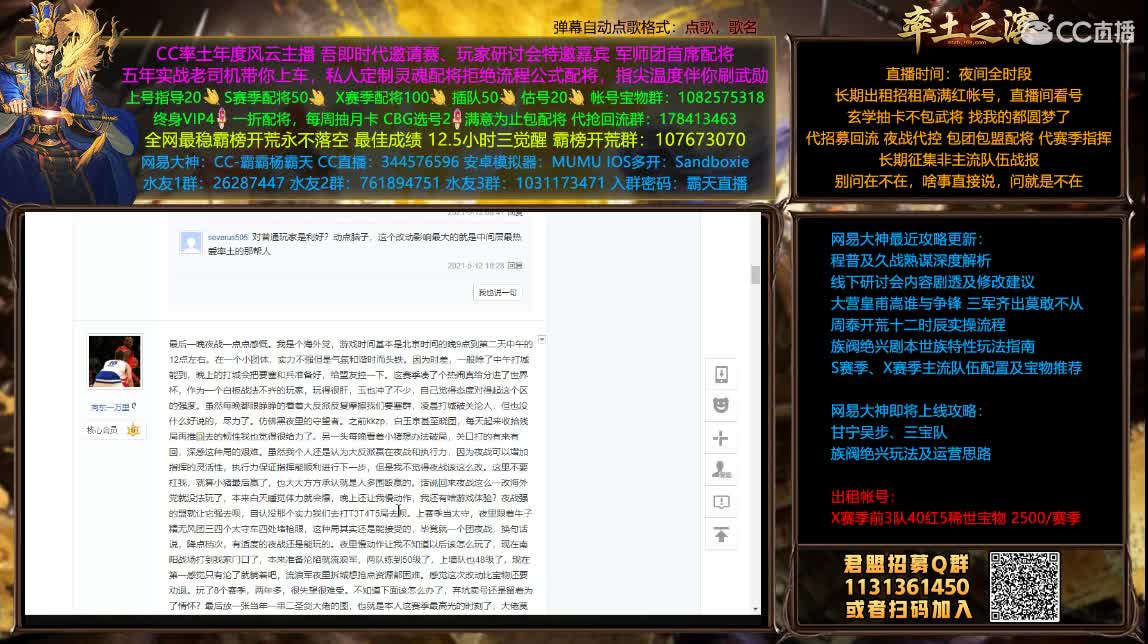
Task: Open the severus506 username link
Action: [x=228, y=237]
